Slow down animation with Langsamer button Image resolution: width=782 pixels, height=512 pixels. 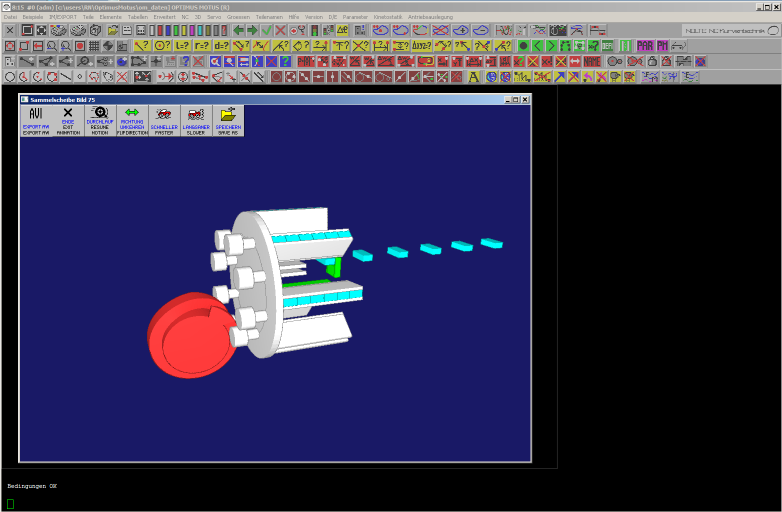tap(196, 120)
